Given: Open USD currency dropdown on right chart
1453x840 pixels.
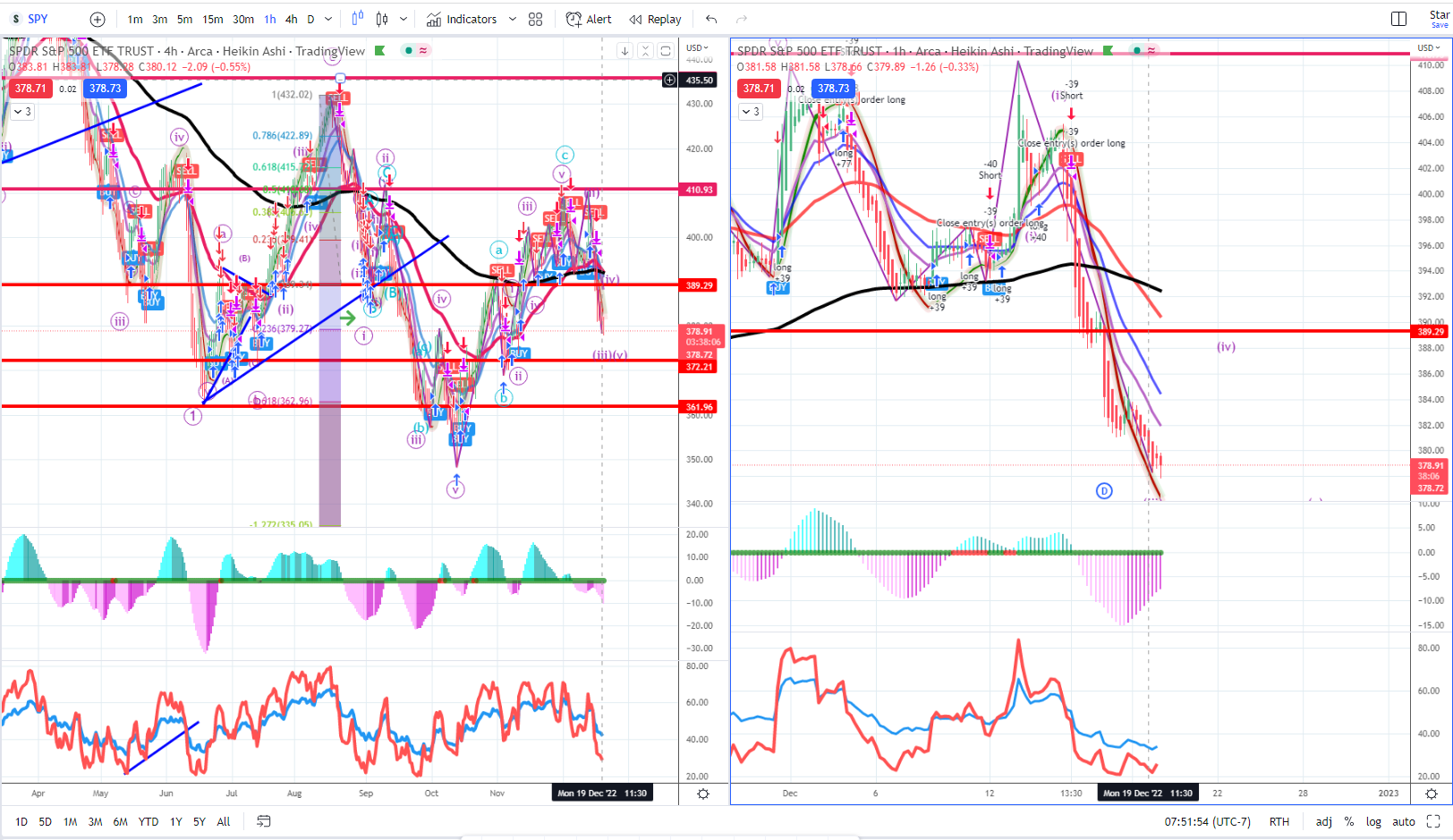Looking at the screenshot, I should tap(1429, 47).
